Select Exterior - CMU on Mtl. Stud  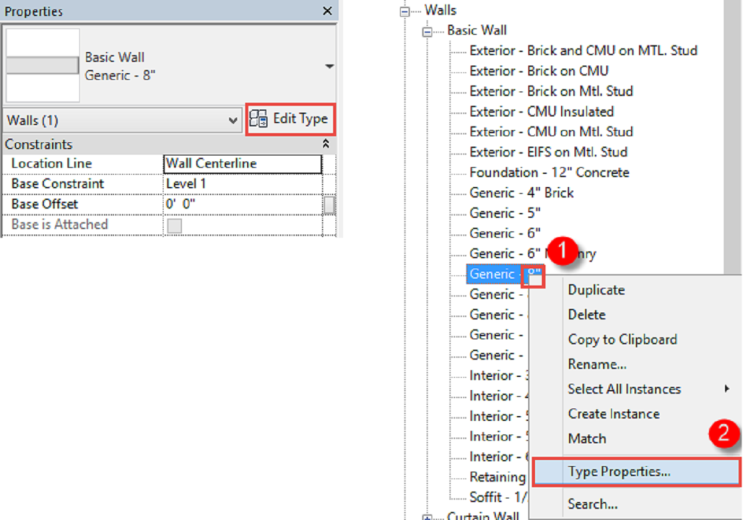[551, 131]
